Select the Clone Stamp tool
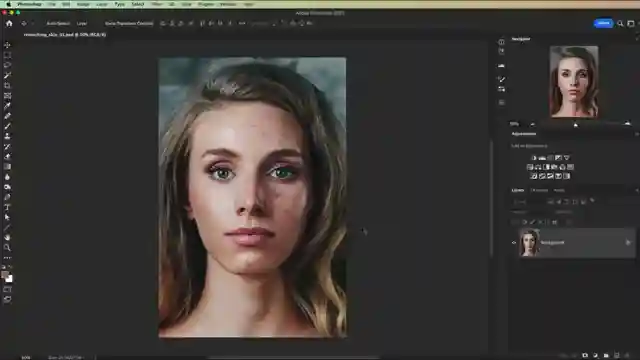 [7, 136]
